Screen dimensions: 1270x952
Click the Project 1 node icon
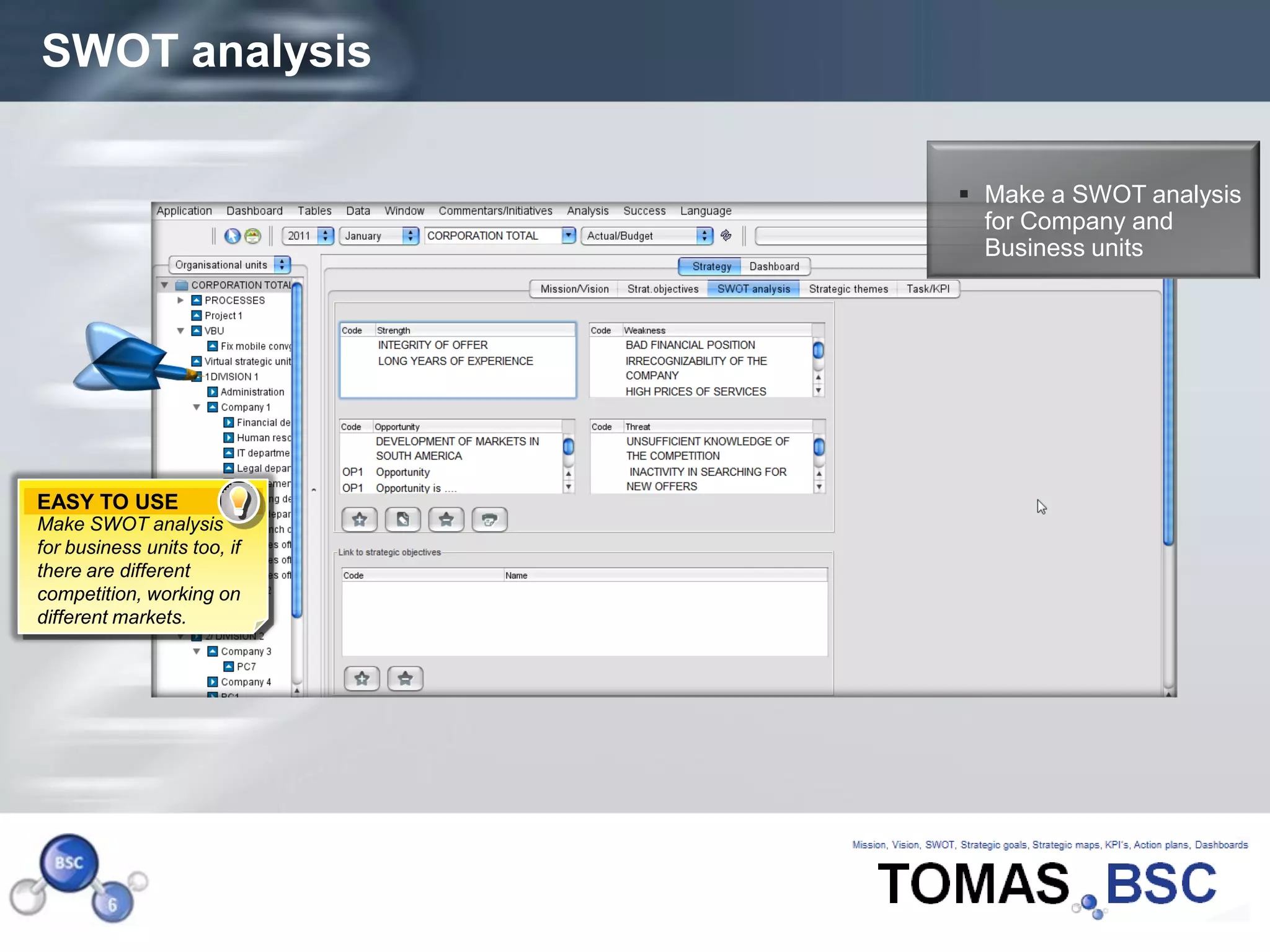coord(197,315)
